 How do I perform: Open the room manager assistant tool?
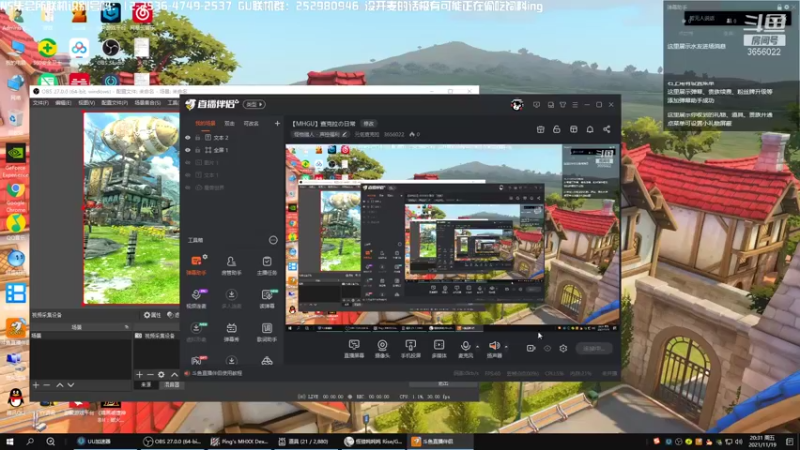click(231, 265)
